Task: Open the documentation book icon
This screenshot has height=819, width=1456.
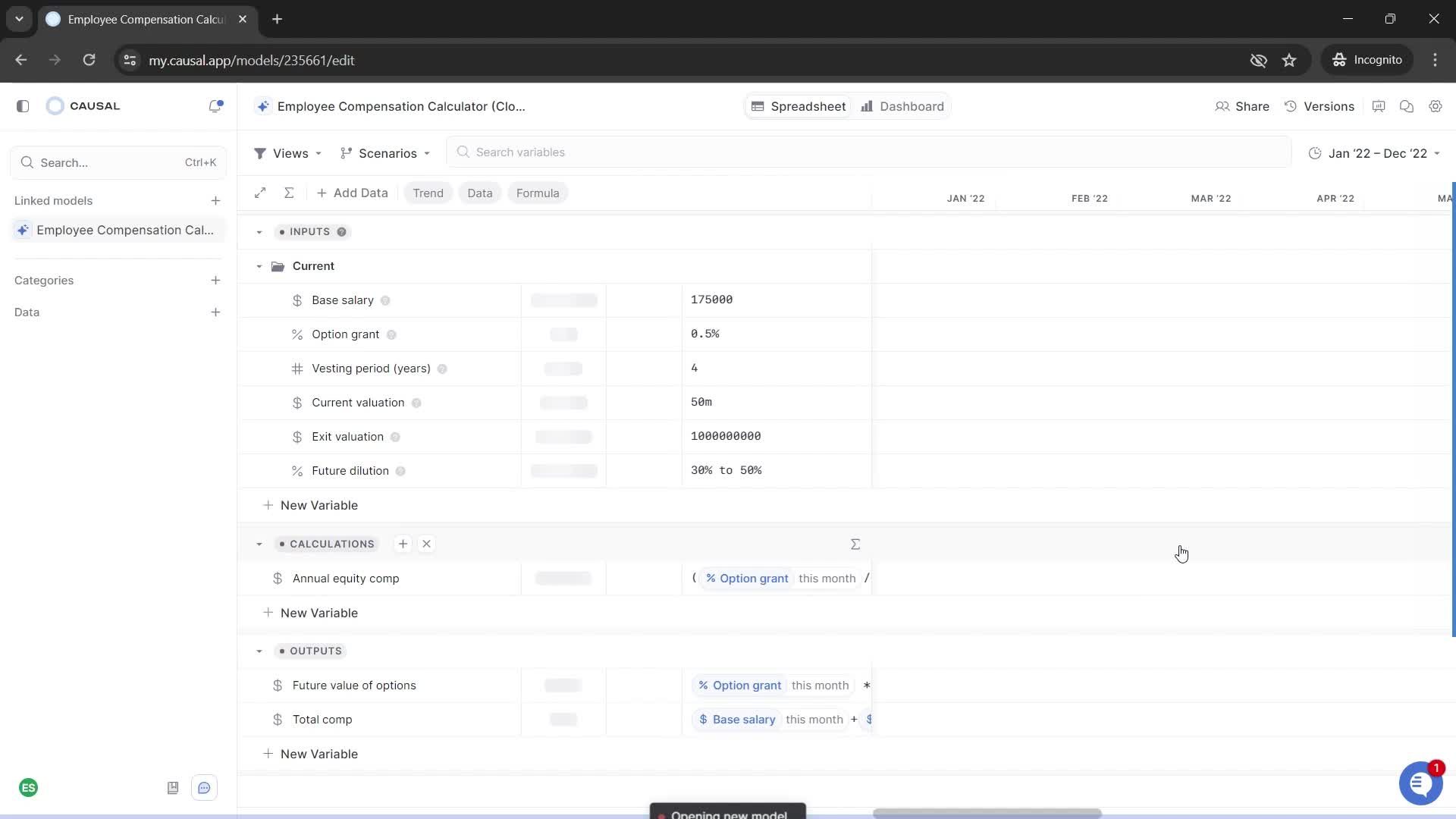Action: tap(173, 788)
